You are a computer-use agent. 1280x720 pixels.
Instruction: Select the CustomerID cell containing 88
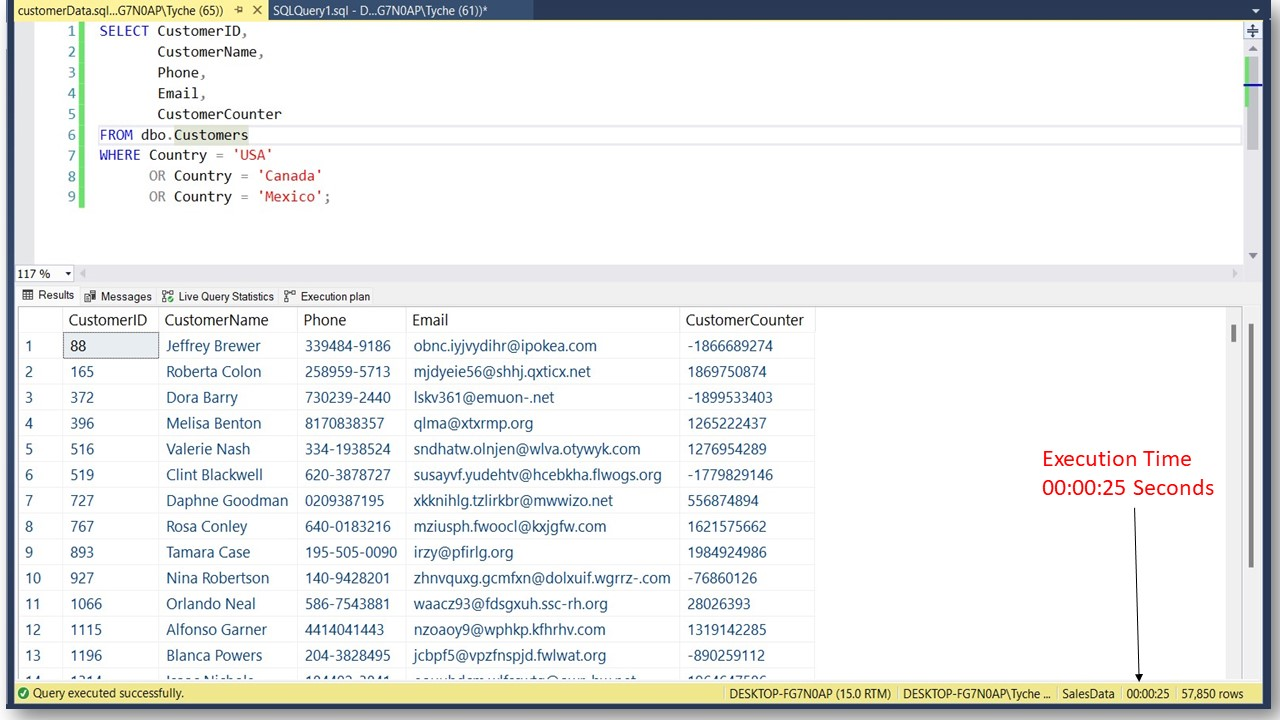click(110, 346)
